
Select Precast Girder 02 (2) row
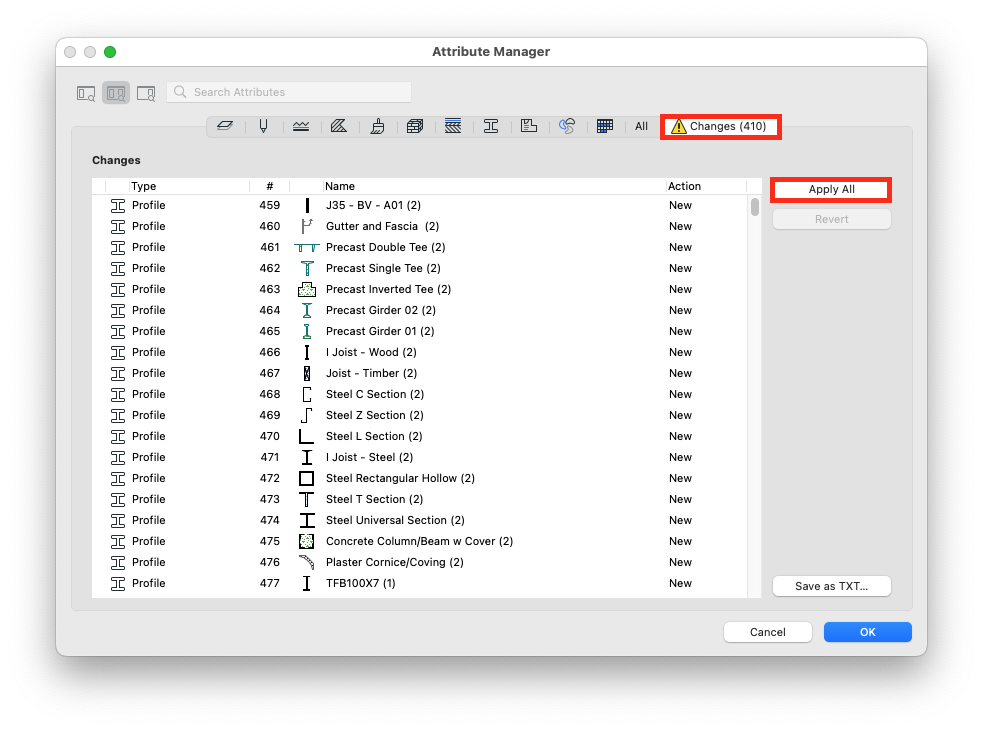(420, 310)
